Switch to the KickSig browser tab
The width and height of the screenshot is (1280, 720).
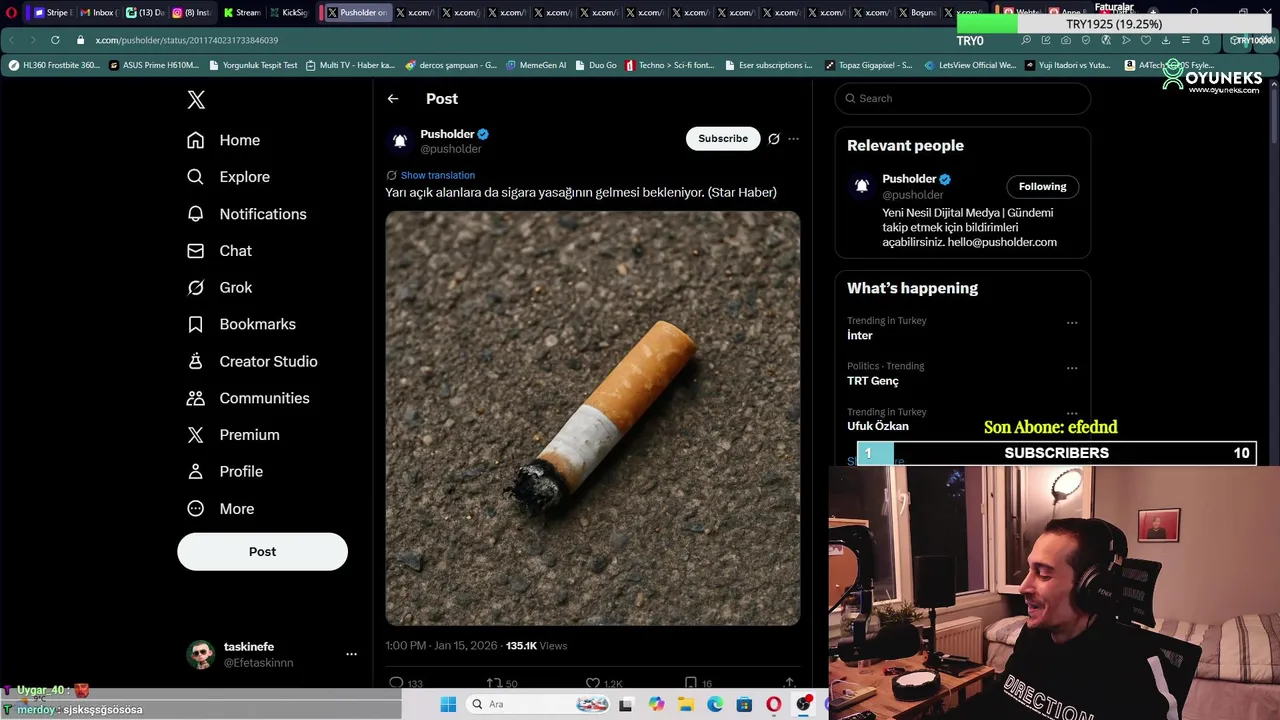click(288, 13)
